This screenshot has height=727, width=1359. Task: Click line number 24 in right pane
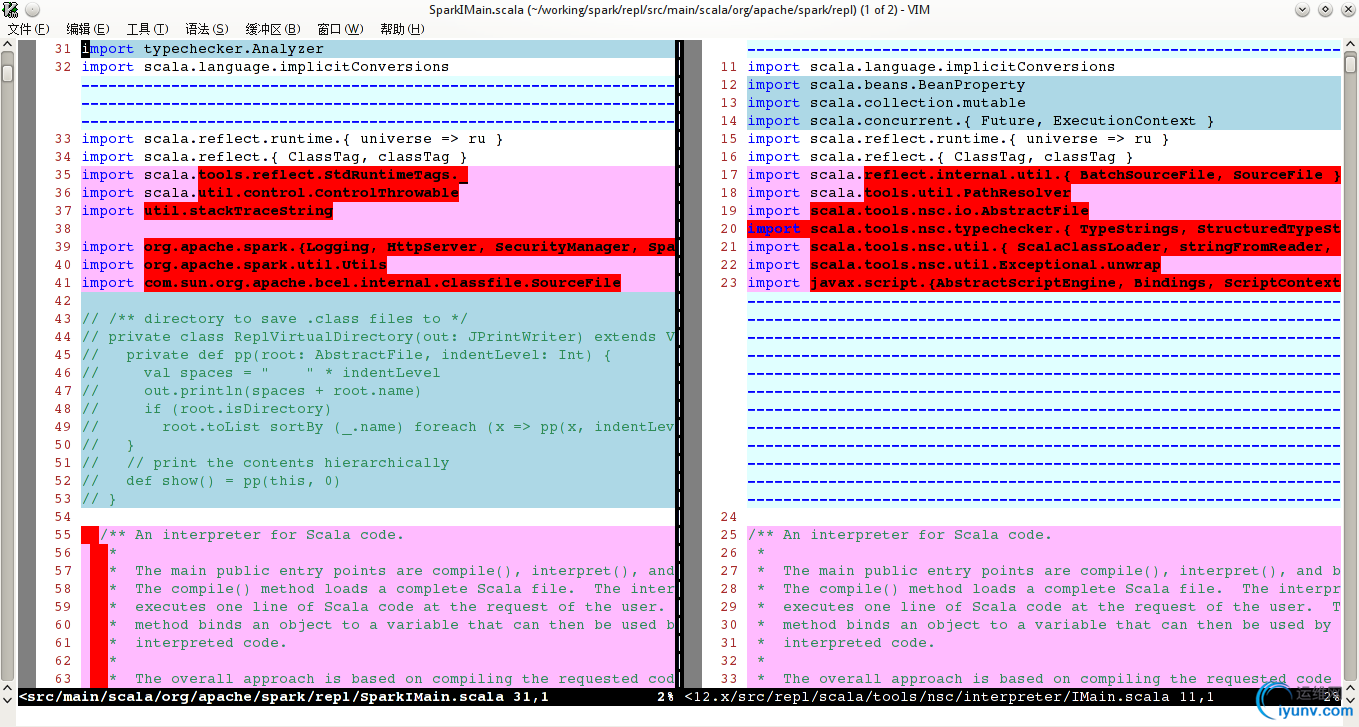click(728, 517)
